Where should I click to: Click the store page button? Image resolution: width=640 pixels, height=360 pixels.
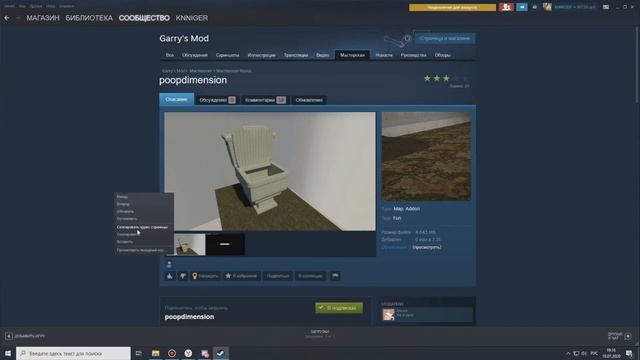click(x=444, y=38)
